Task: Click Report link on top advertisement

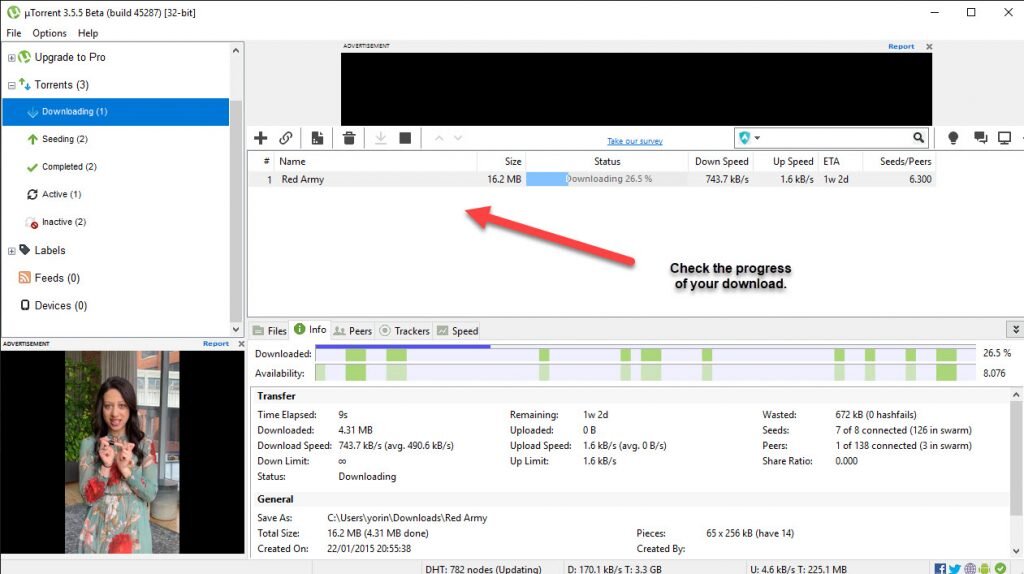Action: click(x=901, y=46)
